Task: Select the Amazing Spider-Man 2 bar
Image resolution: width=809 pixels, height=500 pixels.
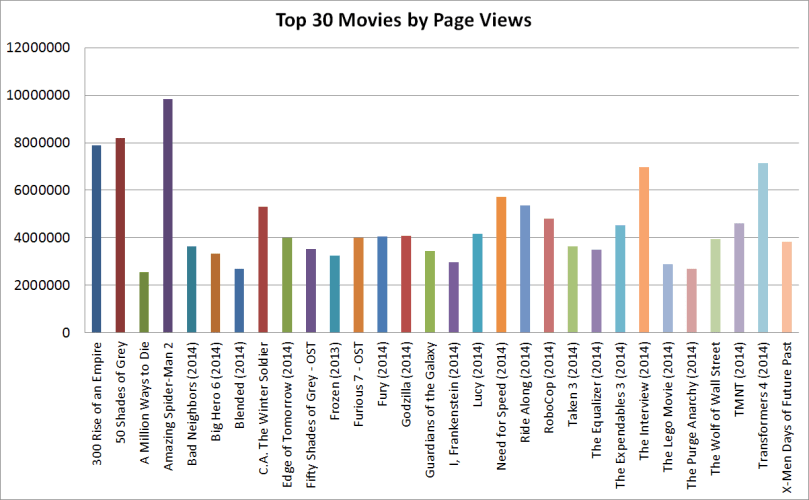Action: click(168, 216)
